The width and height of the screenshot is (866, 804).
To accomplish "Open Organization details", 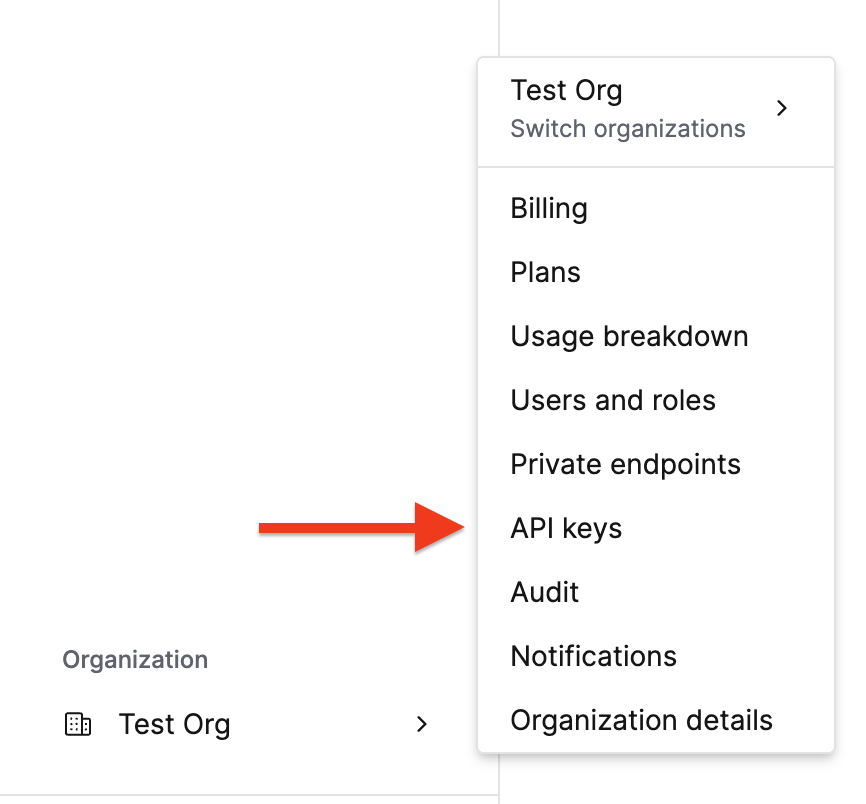I will click(641, 721).
